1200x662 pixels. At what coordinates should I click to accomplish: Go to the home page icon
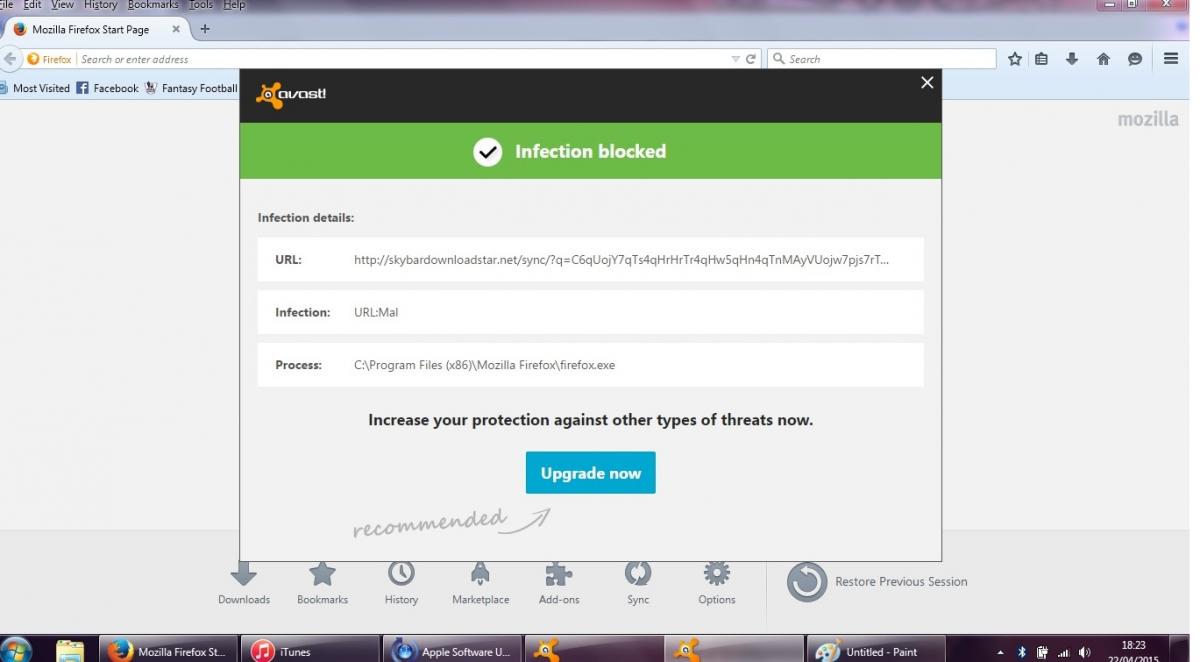[x=1104, y=59]
